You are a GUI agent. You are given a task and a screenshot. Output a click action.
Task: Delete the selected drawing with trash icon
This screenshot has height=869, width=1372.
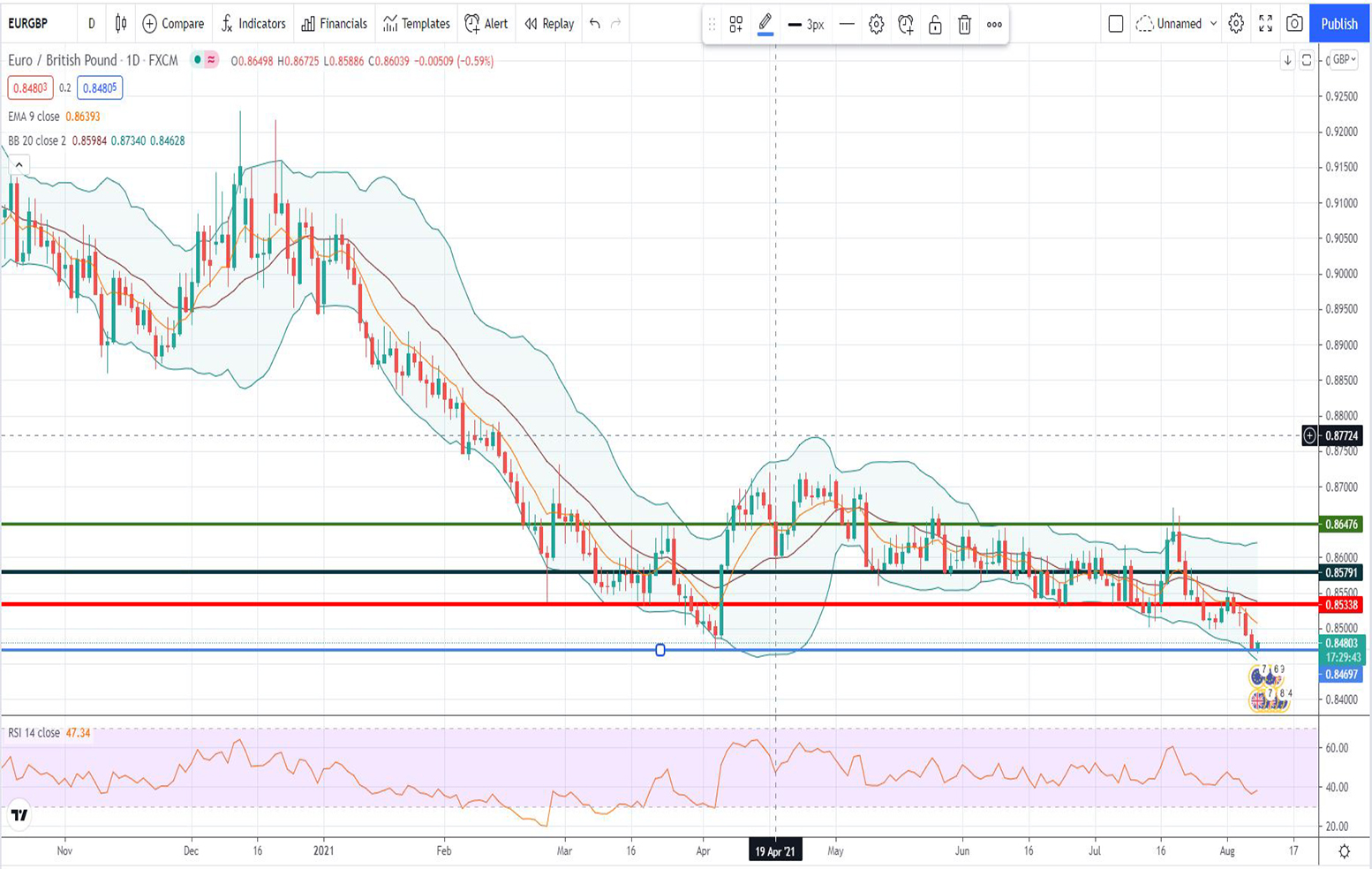(964, 25)
